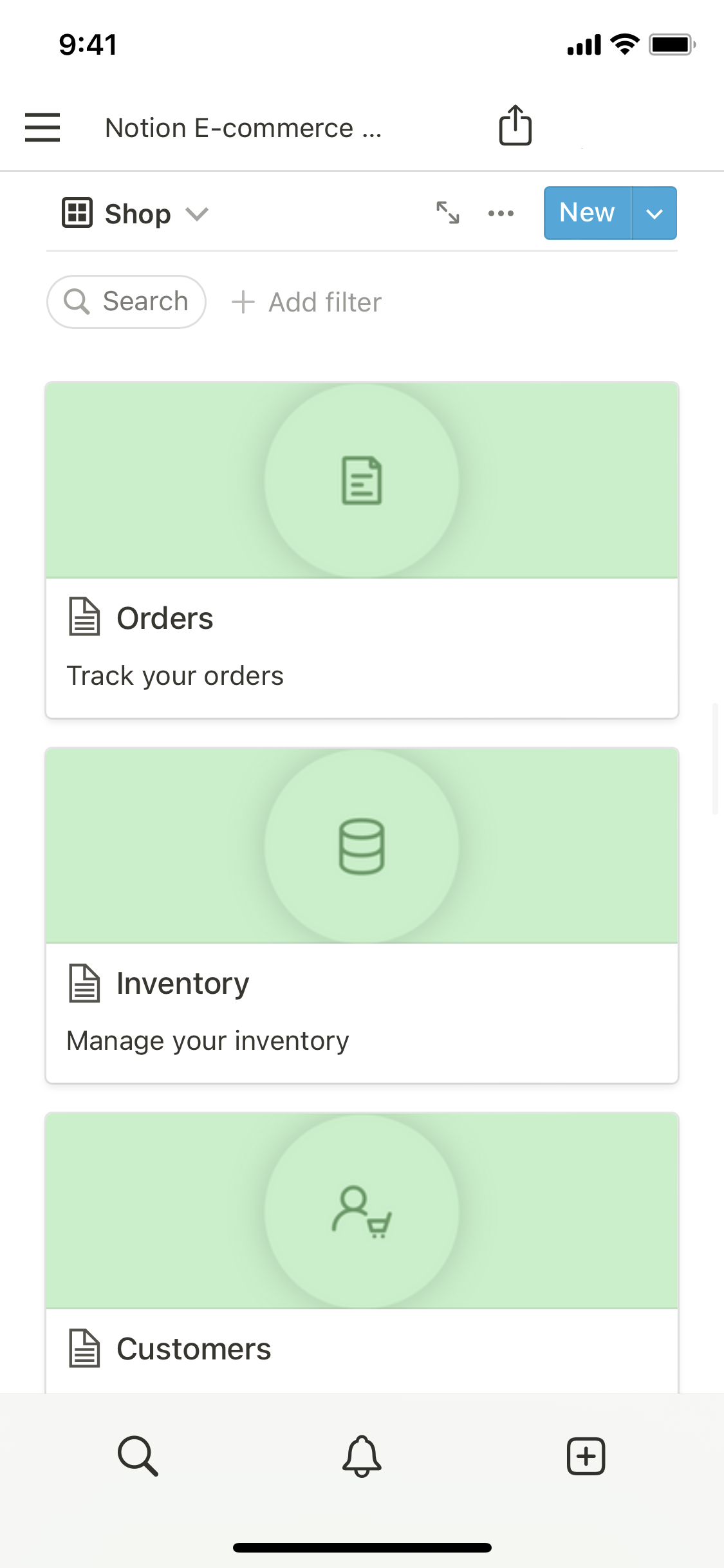Open the notifications bell
The image size is (724, 1568).
click(x=362, y=1455)
